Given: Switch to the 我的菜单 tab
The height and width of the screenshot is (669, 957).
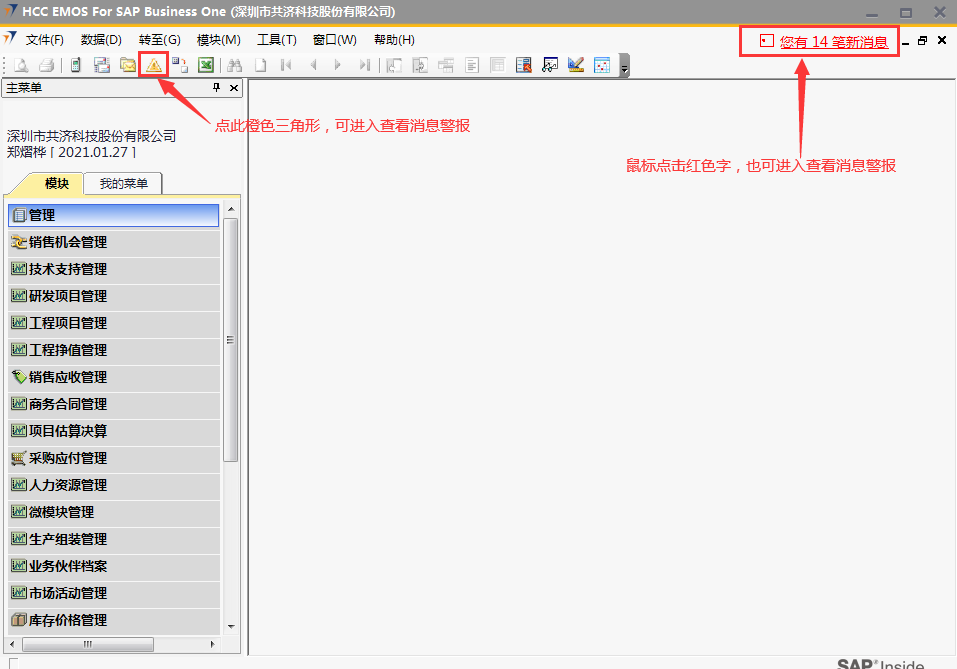Looking at the screenshot, I should 123,183.
